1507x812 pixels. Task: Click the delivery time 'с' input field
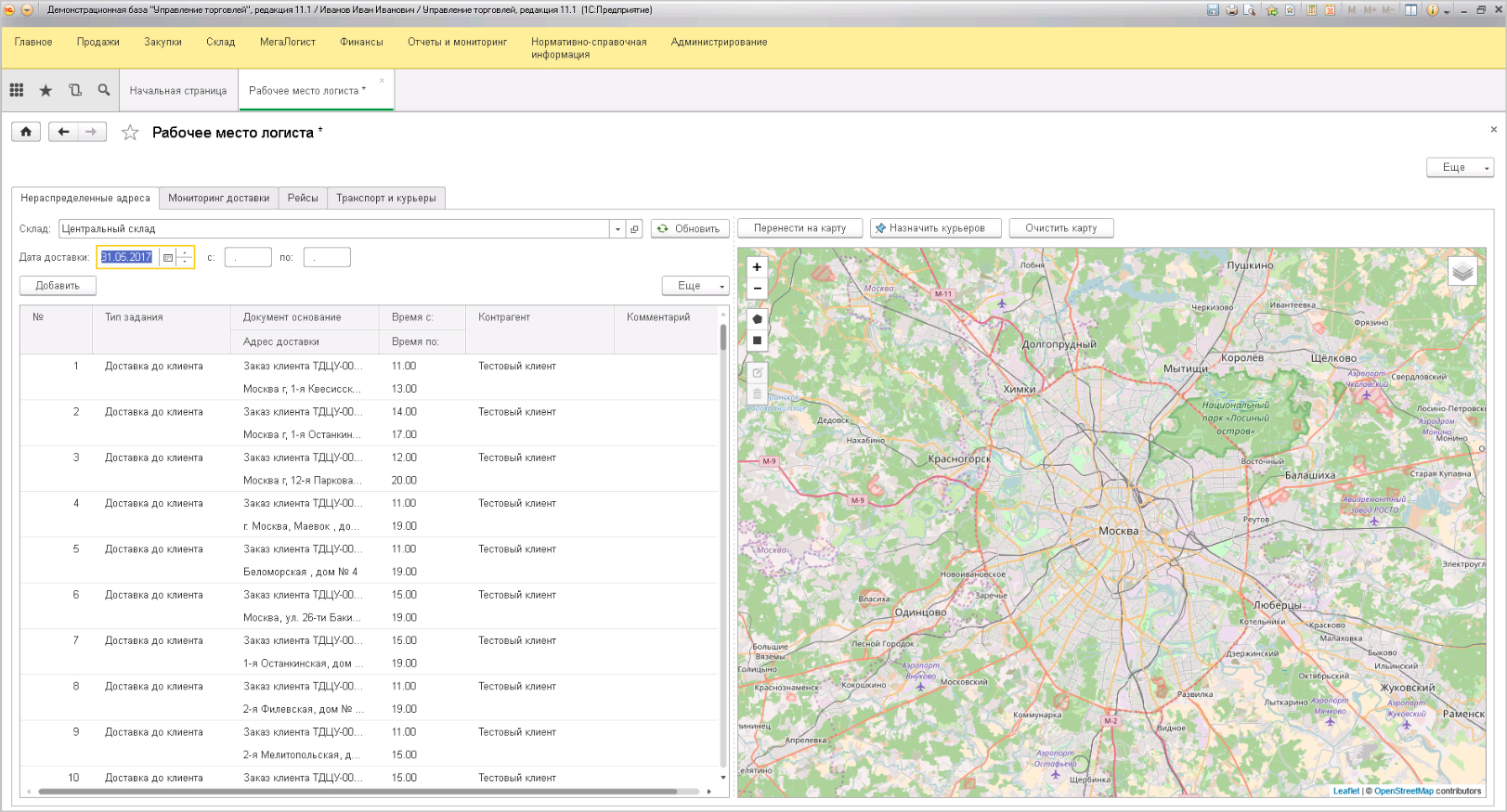248,257
